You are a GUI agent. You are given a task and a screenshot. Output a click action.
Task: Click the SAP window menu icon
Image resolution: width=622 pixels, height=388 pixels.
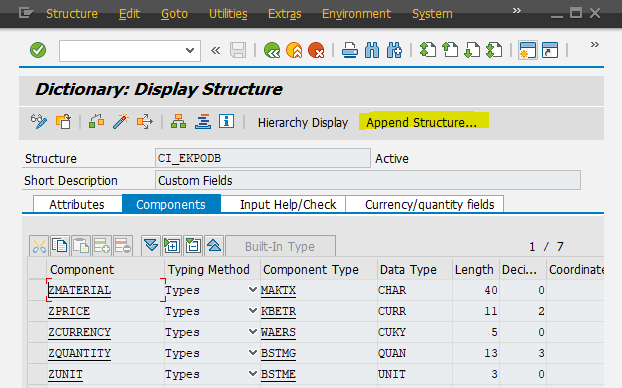point(26,13)
